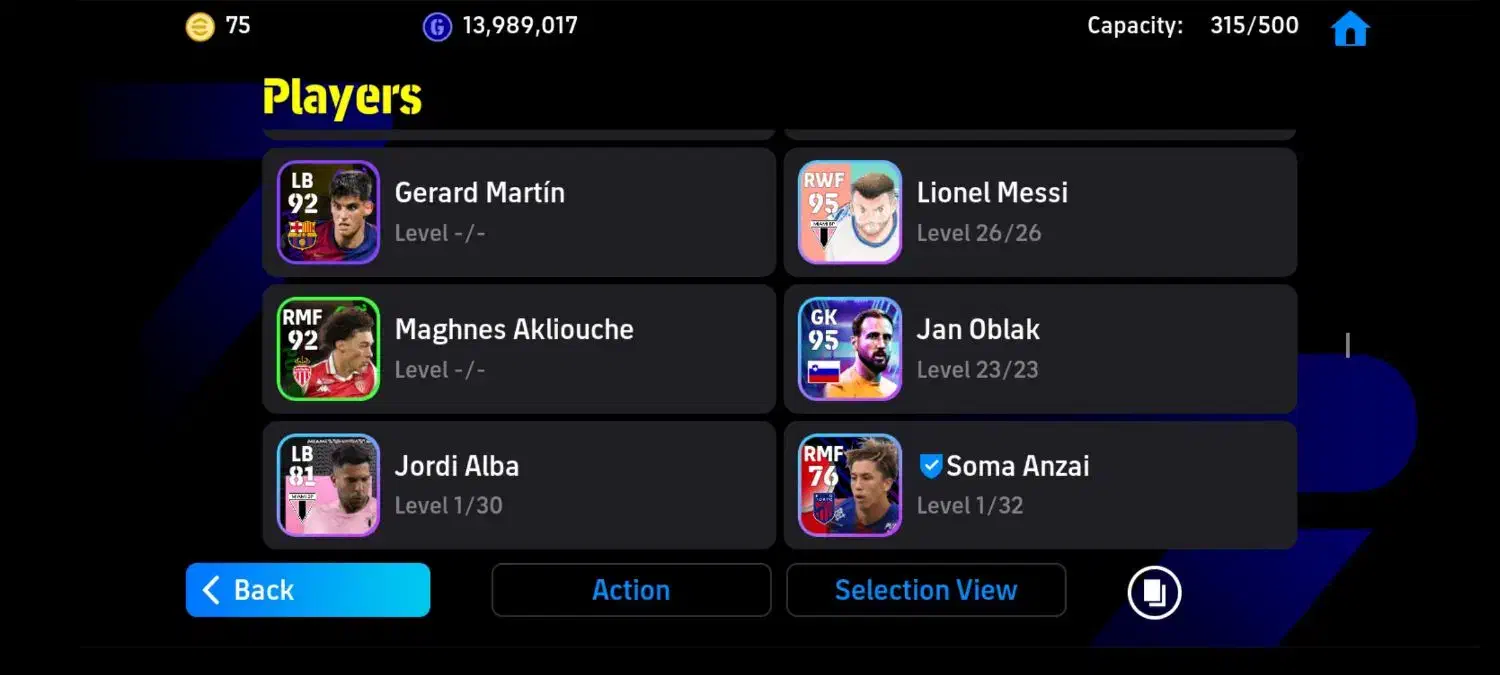Switch to Selection View

pos(926,590)
